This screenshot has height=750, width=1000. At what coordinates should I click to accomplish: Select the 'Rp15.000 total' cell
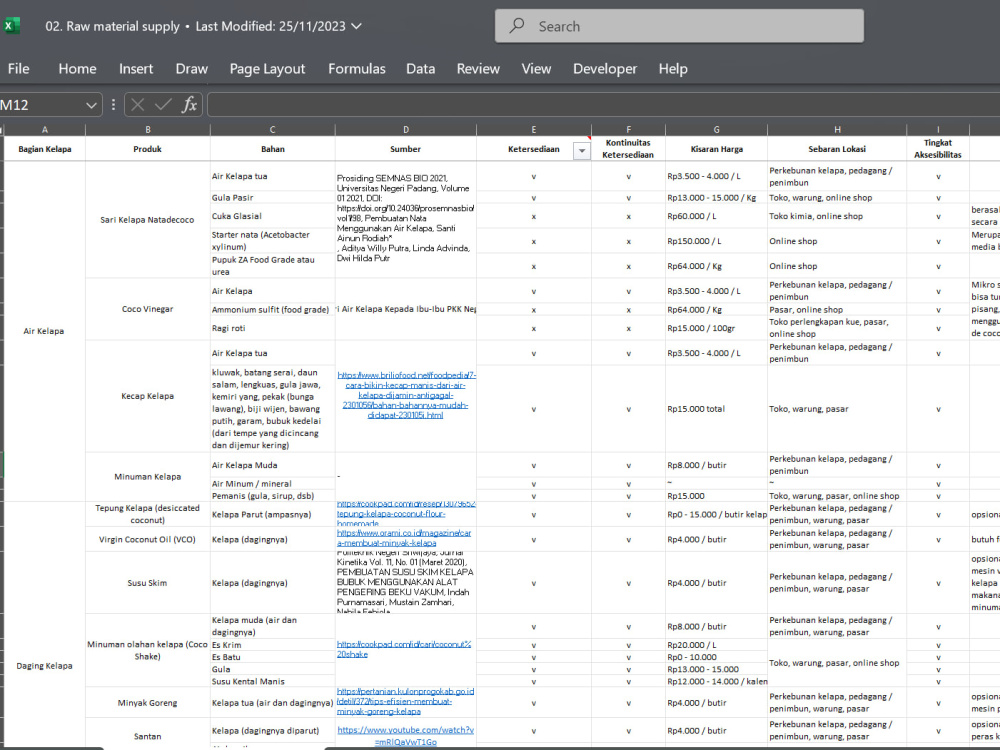[716, 409]
